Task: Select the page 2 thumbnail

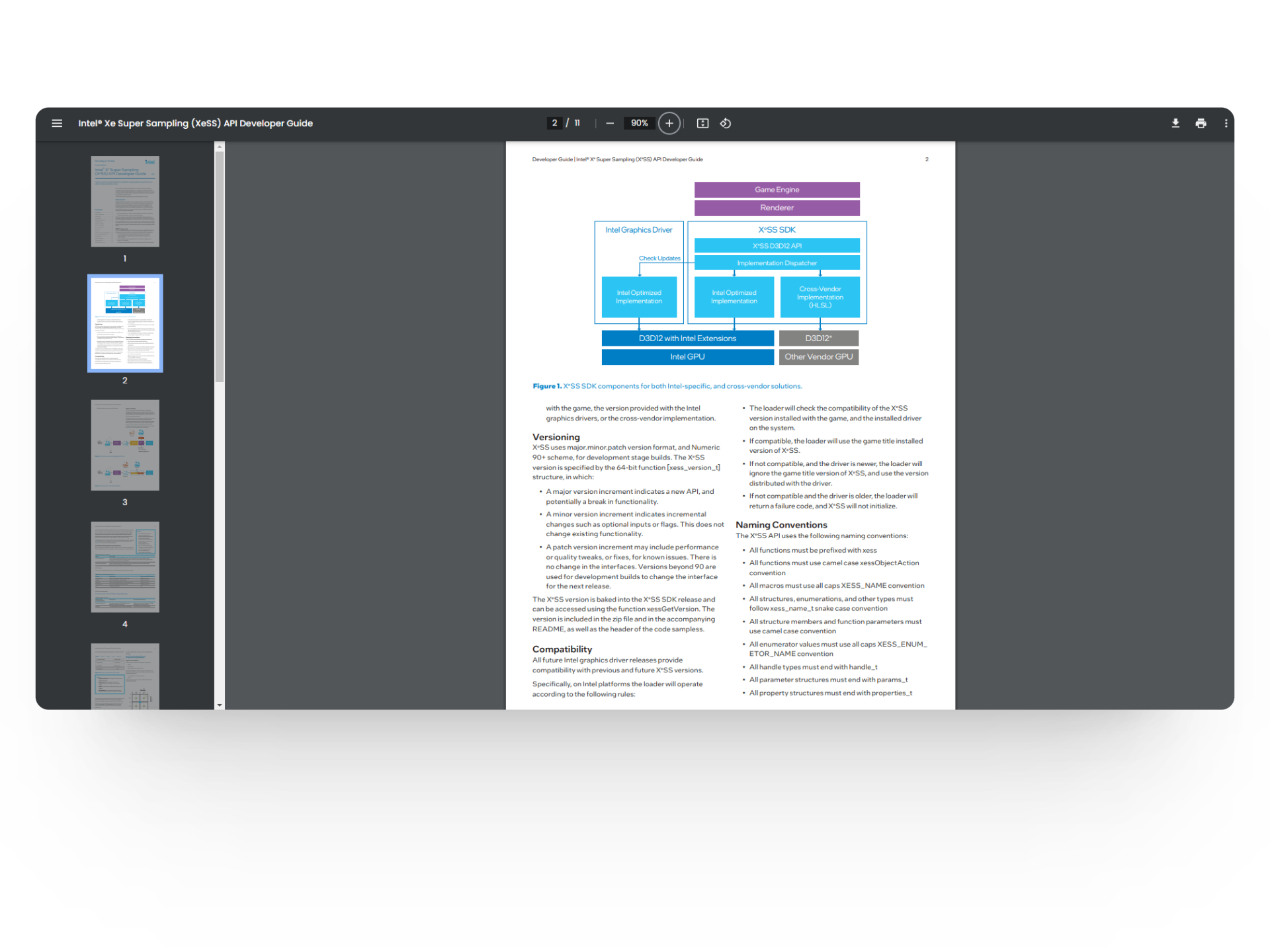Action: (125, 323)
